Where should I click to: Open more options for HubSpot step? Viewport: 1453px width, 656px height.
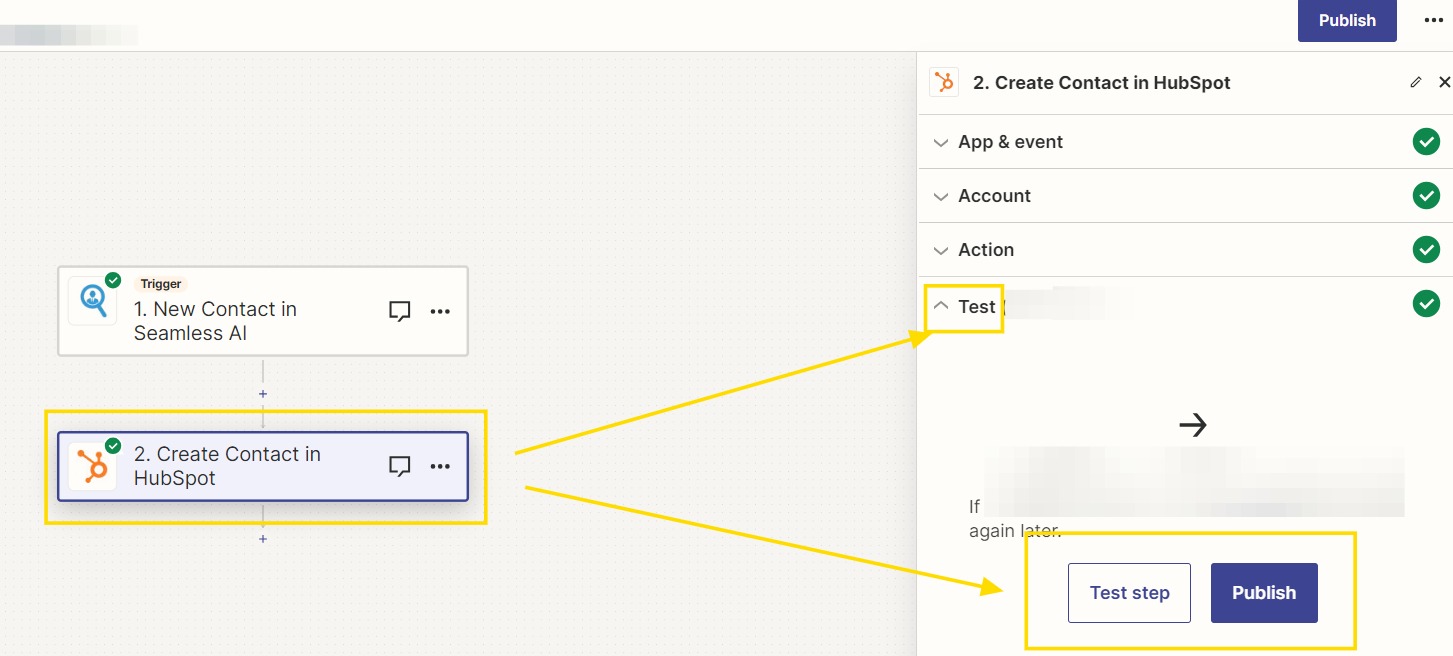coord(440,466)
